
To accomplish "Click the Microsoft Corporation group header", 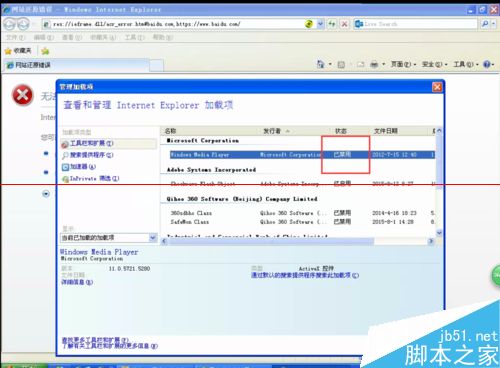I will tap(203, 141).
